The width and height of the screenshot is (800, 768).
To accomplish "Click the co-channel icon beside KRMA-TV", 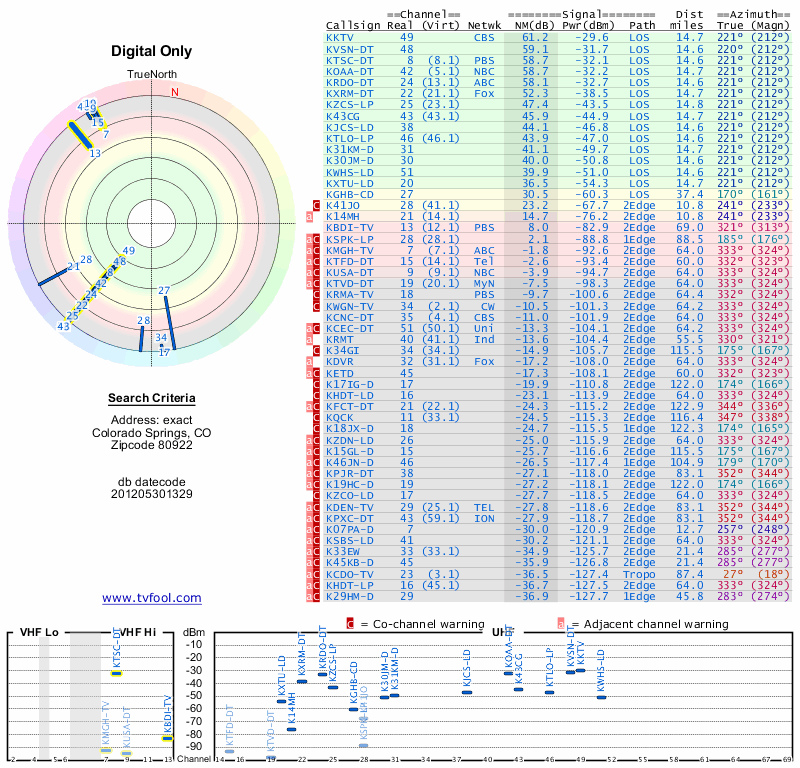I will (x=316, y=295).
